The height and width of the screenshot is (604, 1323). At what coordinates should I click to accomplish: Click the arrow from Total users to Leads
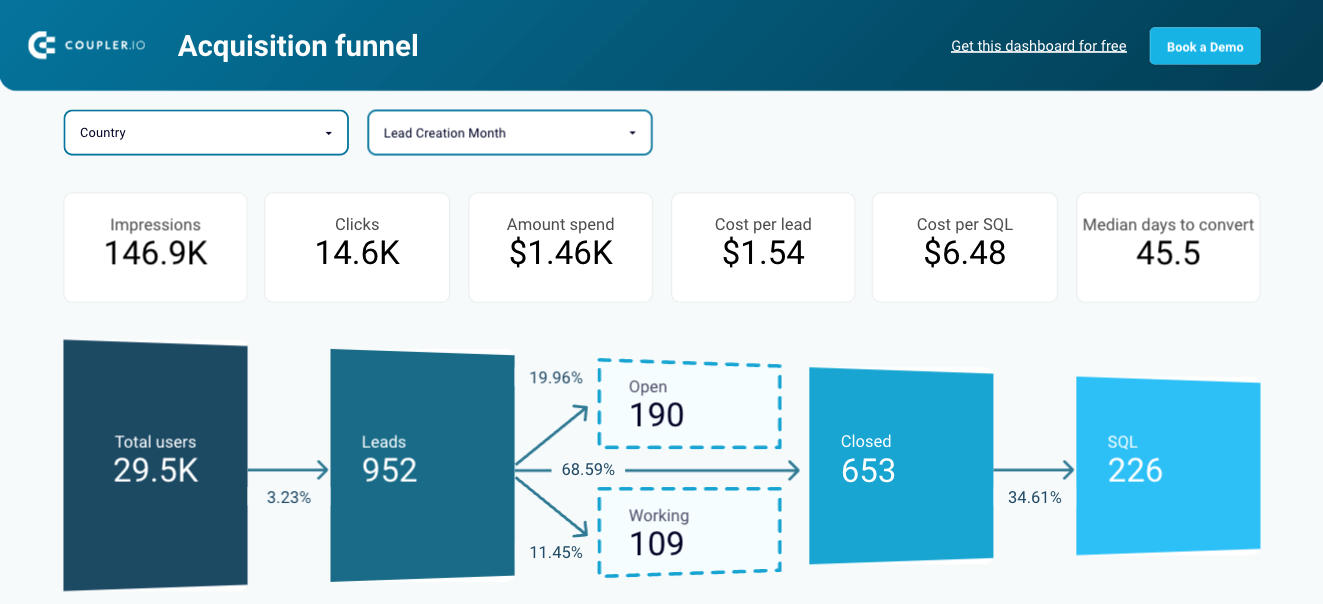tap(288, 470)
